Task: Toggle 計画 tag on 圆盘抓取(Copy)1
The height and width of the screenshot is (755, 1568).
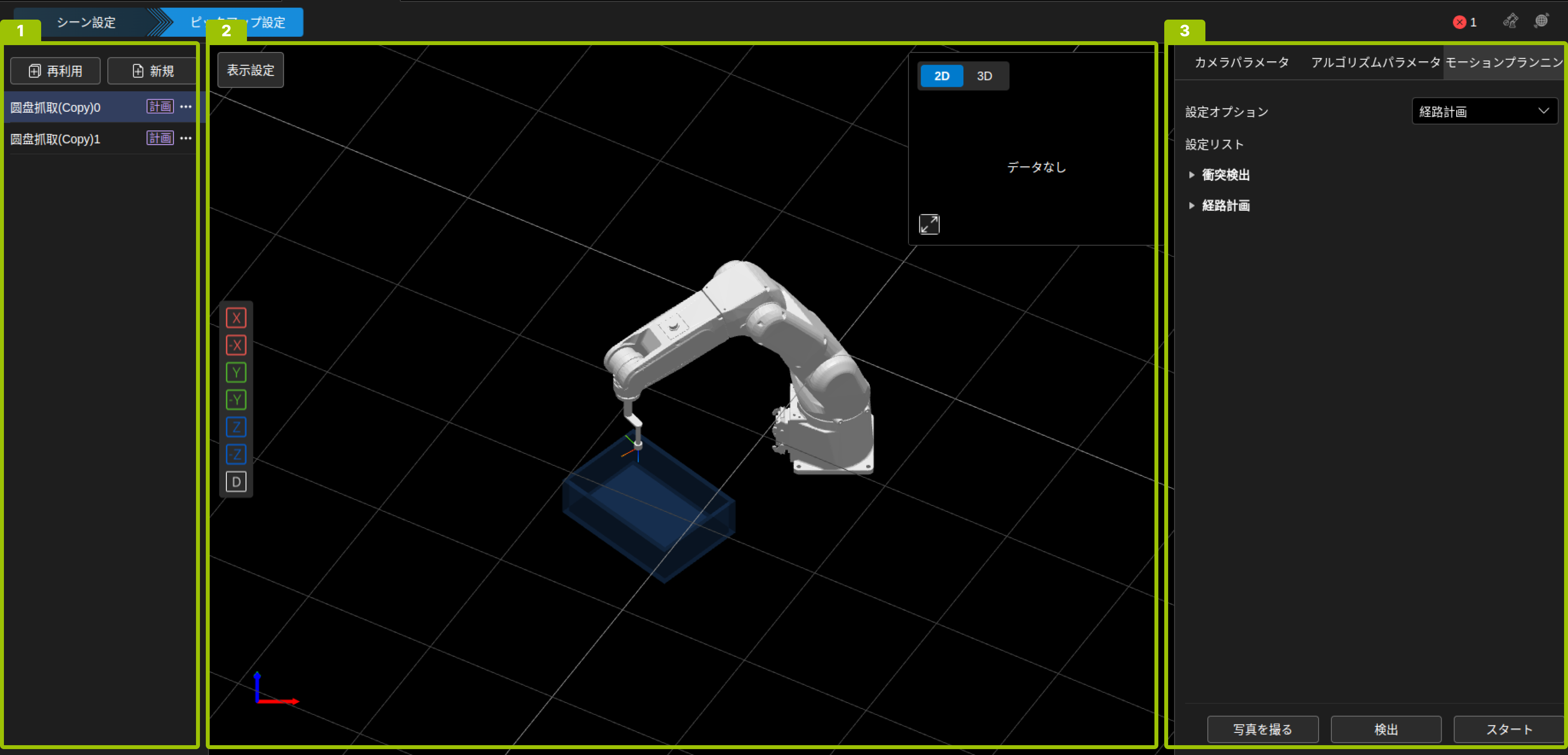Action: tap(160, 138)
